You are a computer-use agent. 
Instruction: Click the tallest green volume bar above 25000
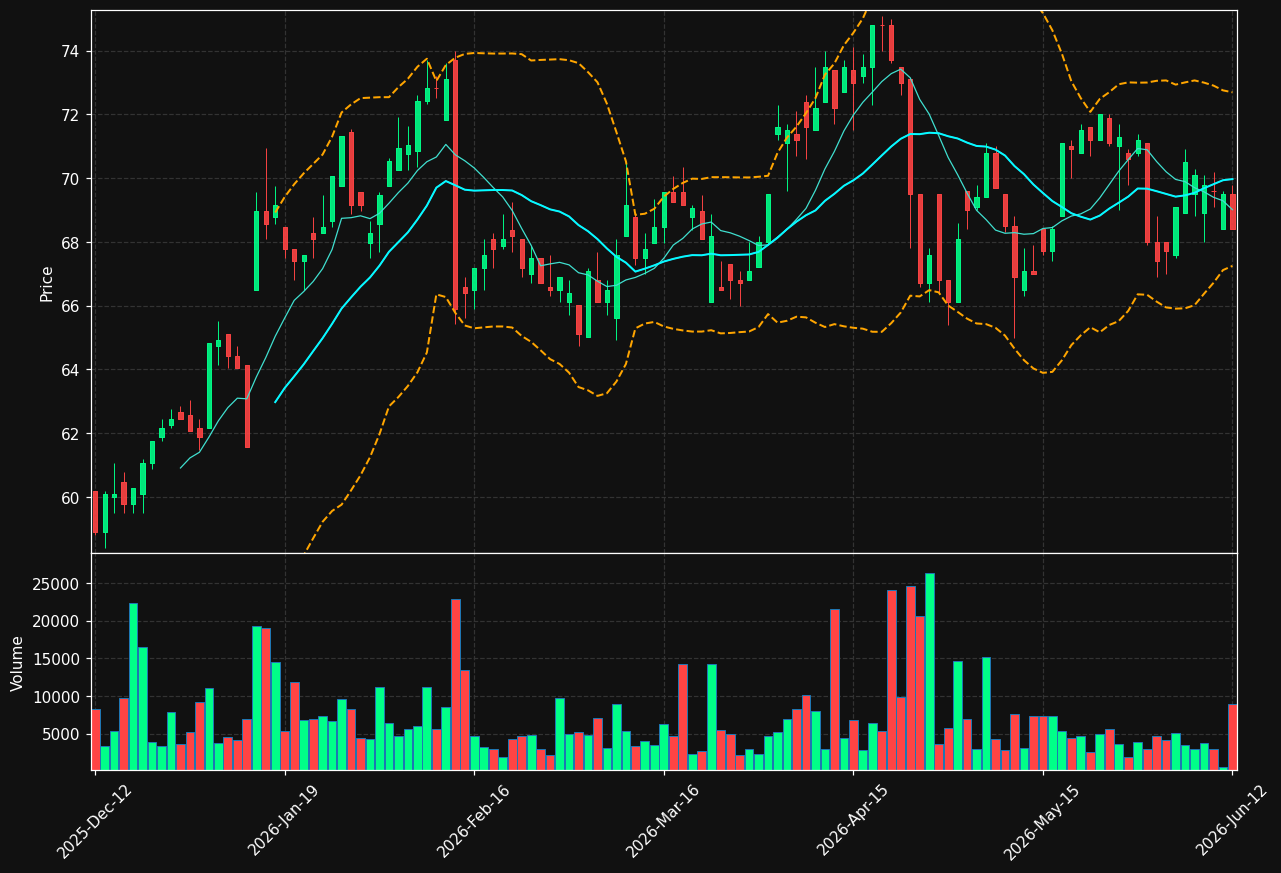pyautogui.click(x=929, y=672)
